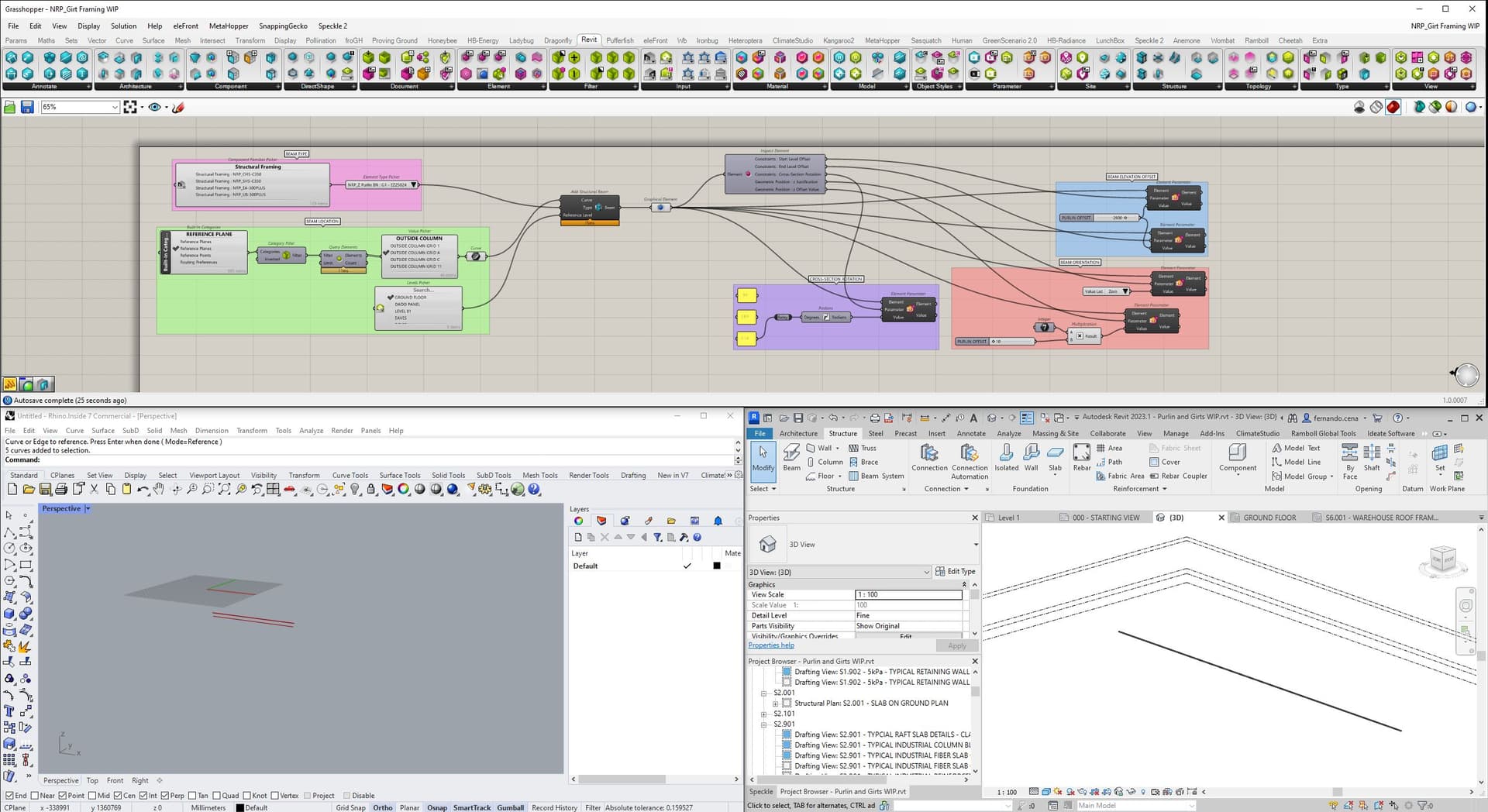Select the Isolated foundation tool
The image size is (1488, 812).
coord(1006,458)
